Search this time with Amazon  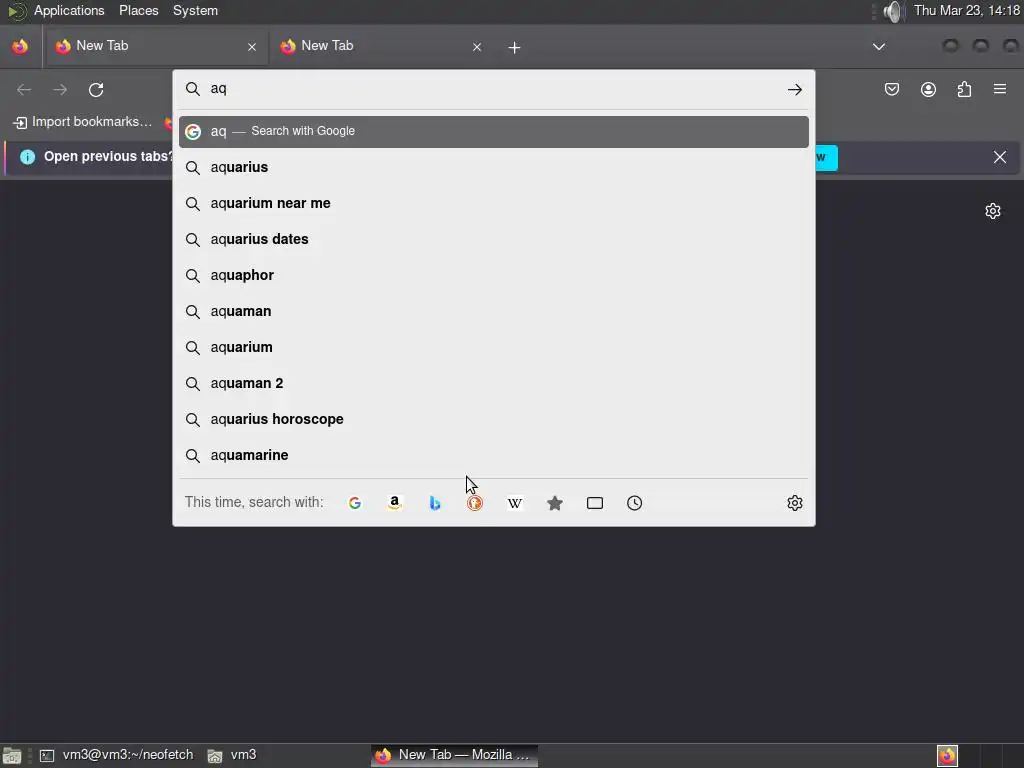(x=394, y=503)
